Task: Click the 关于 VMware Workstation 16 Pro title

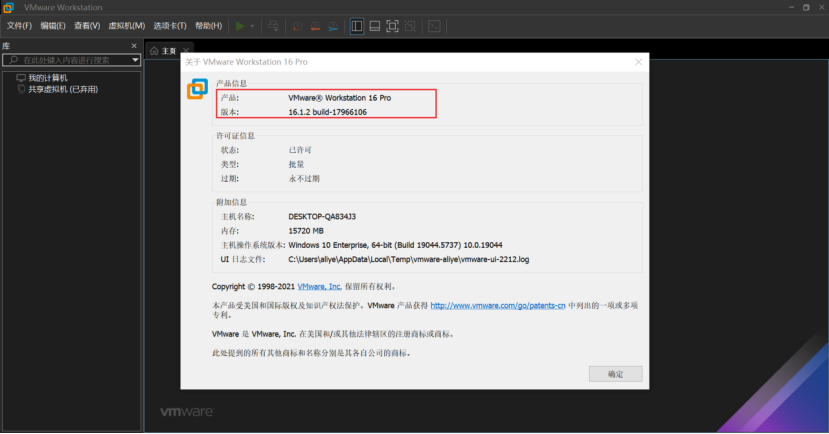Action: point(246,62)
